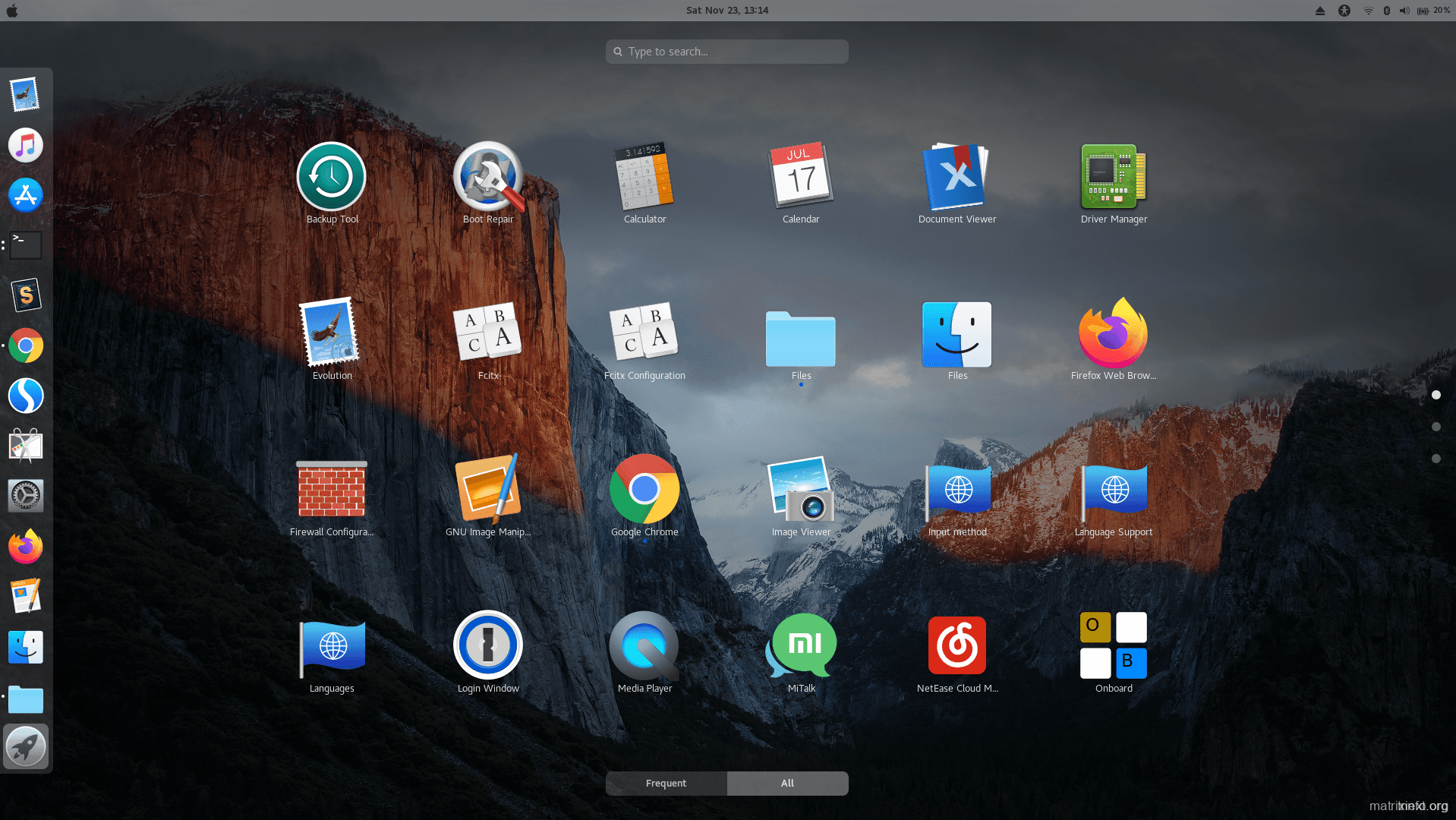Viewport: 1456px width, 820px height.
Task: Click the eject icon in the top bar
Action: coord(1320,11)
